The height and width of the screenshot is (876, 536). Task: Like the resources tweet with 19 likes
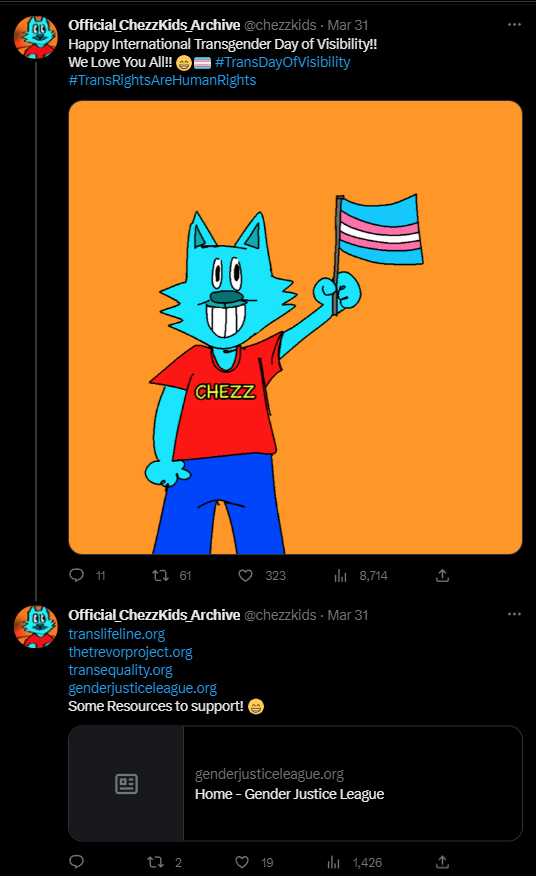click(x=242, y=862)
